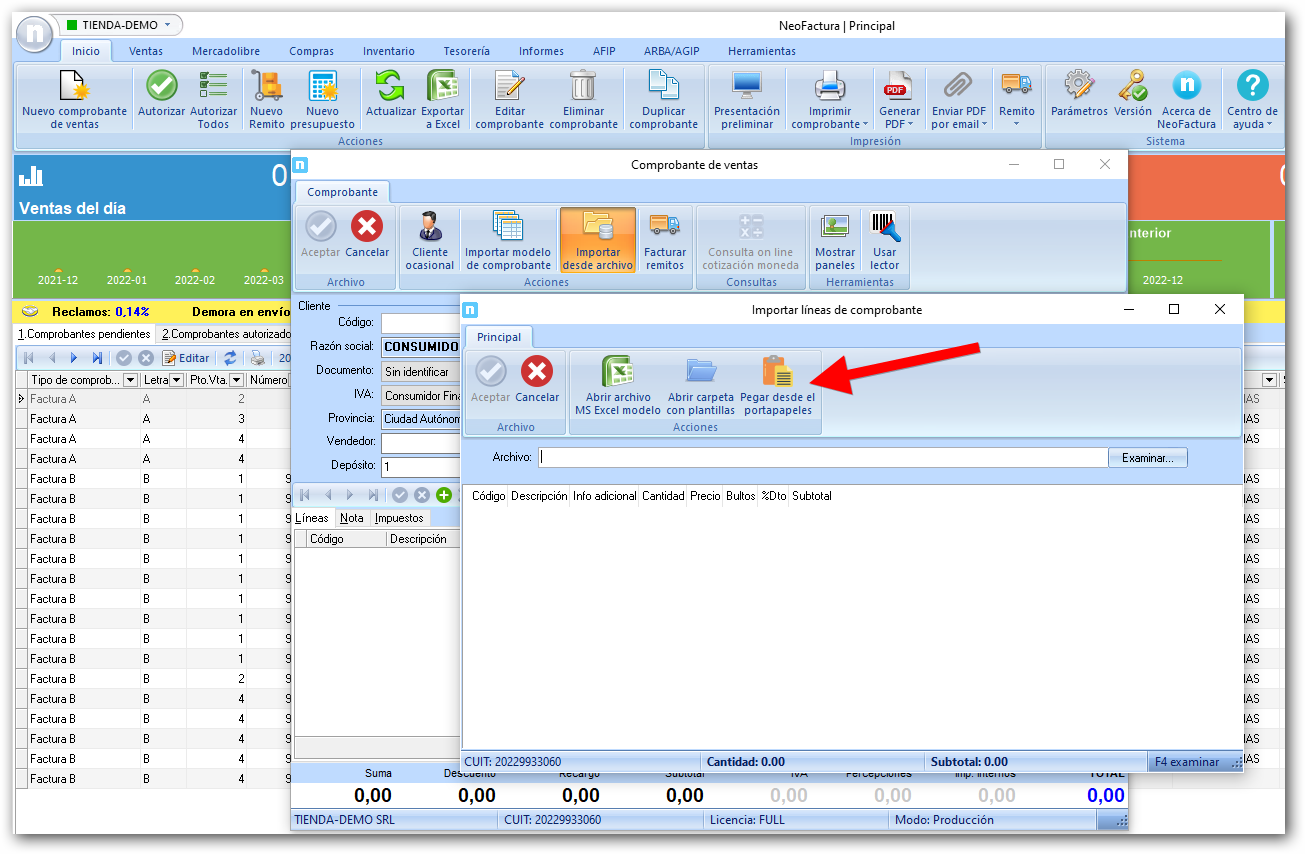Open Abrir archivo MS Excel modelo
Screen dimensions: 1305x854
coord(617,373)
